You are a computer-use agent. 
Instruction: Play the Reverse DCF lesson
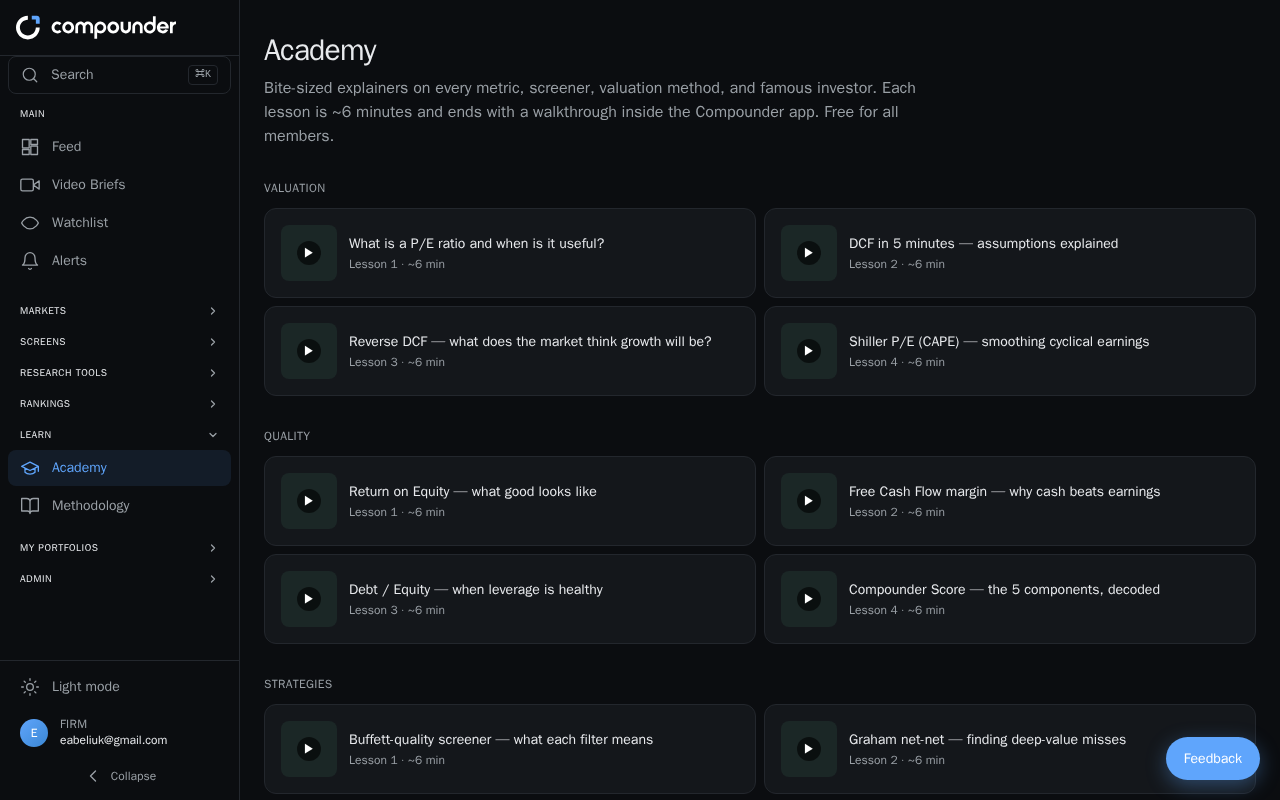click(309, 351)
